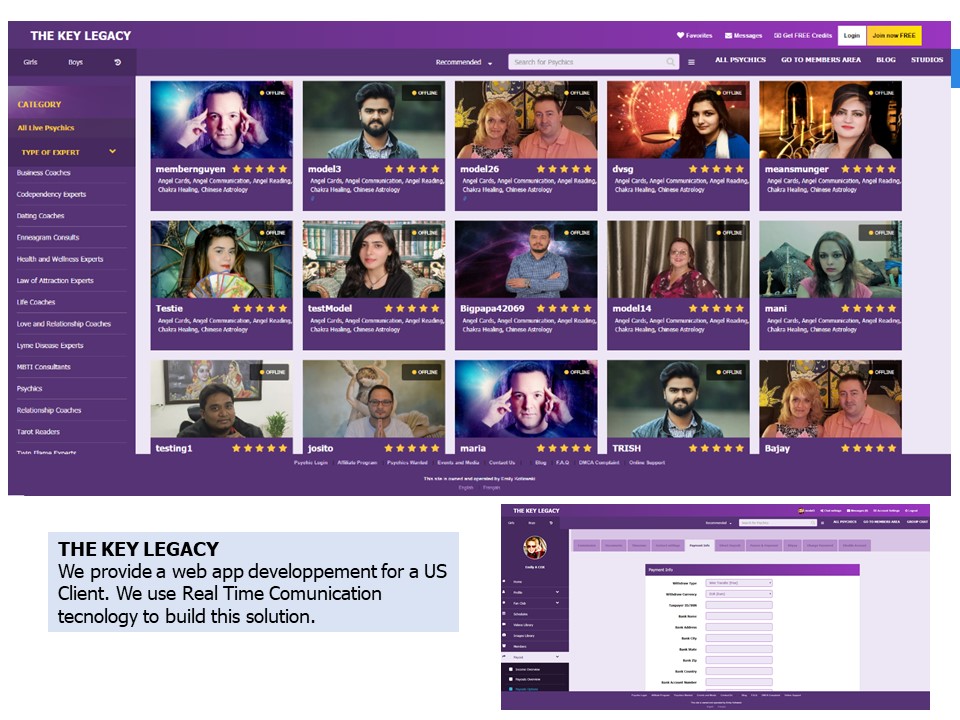The height and width of the screenshot is (720, 960).
Task: Click OFFLINE badge on mani card
Action: 880,233
